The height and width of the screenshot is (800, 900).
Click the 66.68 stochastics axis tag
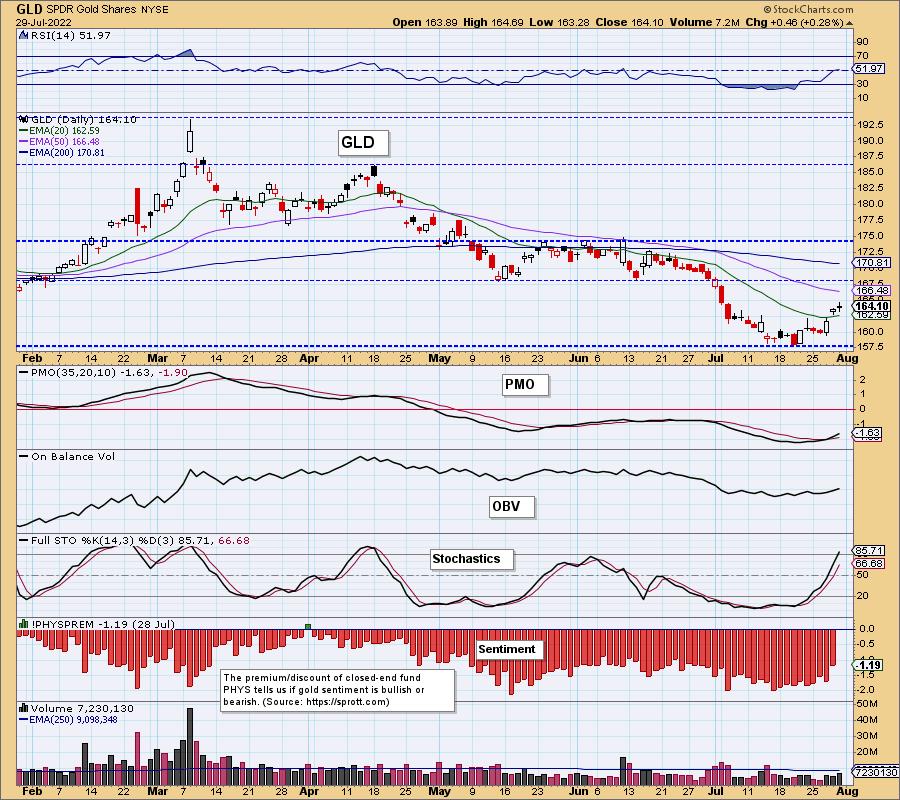(x=869, y=564)
